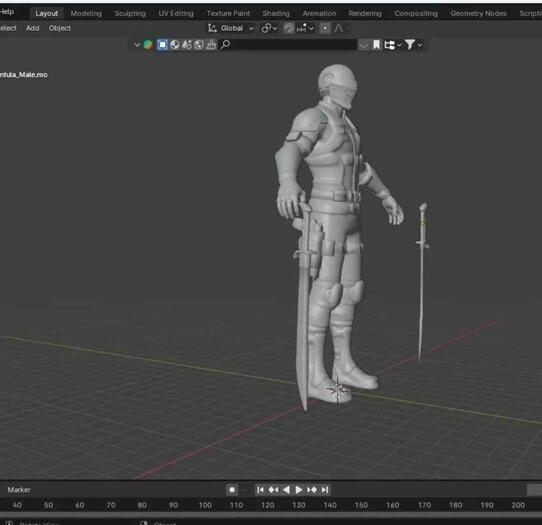Play the animation forward
The height and width of the screenshot is (525, 542).
[x=299, y=490]
